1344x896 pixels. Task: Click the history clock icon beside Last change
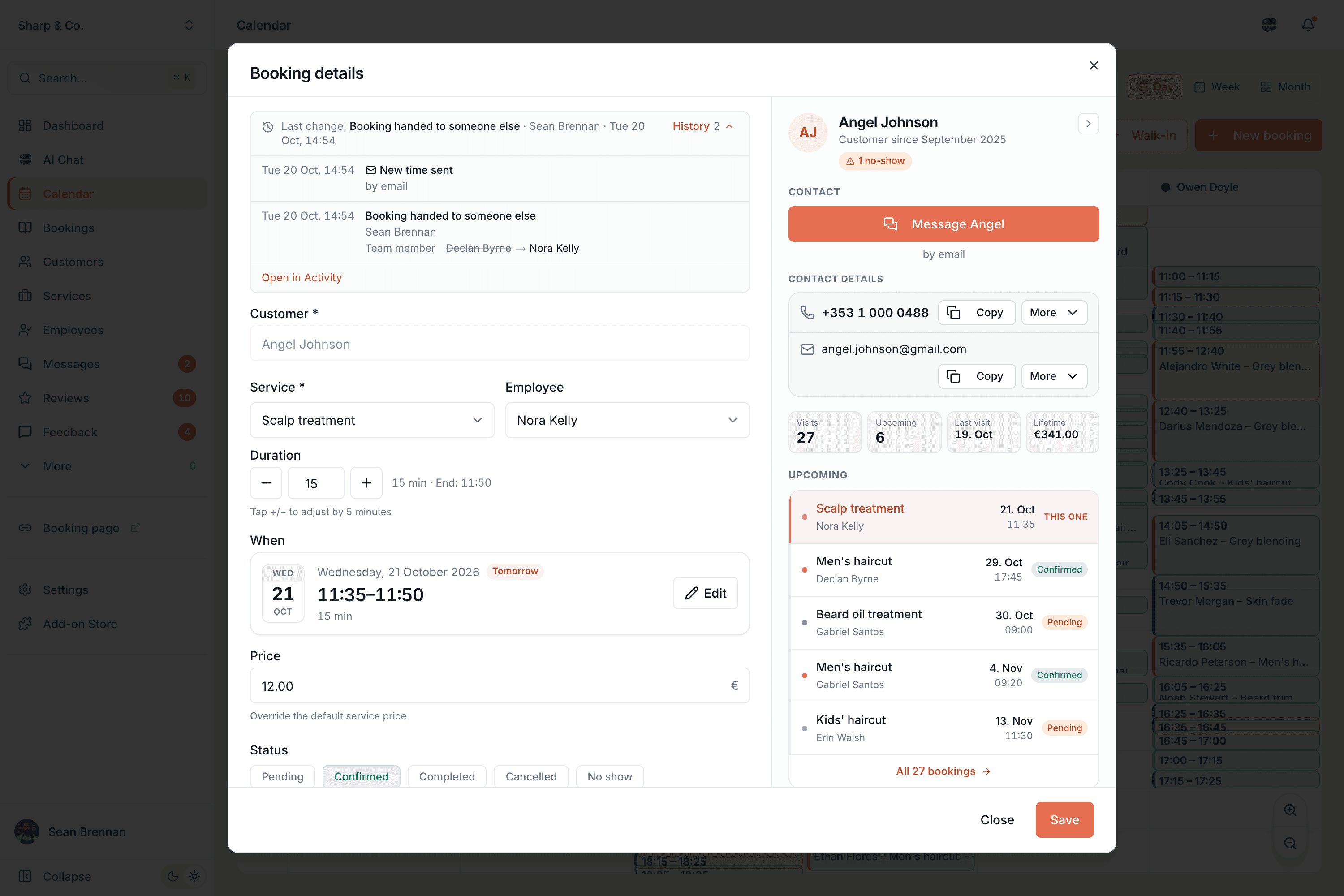(267, 127)
